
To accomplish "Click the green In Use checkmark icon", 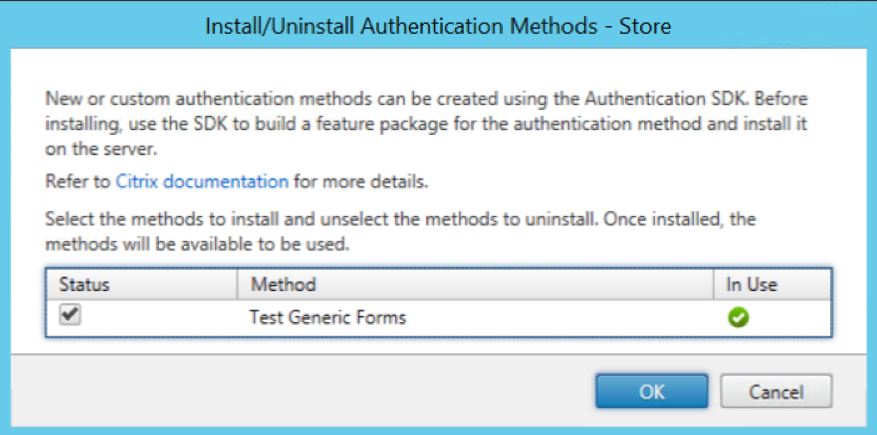I will click(739, 319).
